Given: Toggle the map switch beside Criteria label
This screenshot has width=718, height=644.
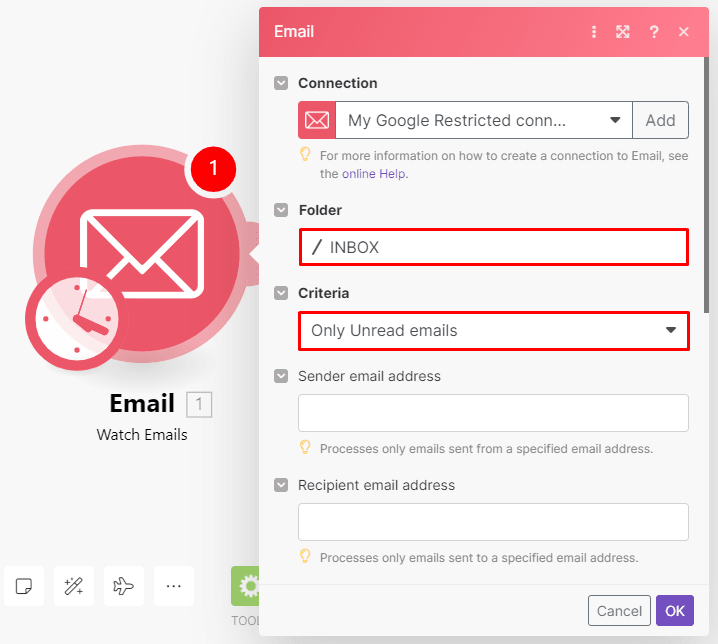Looking at the screenshot, I should tap(282, 294).
